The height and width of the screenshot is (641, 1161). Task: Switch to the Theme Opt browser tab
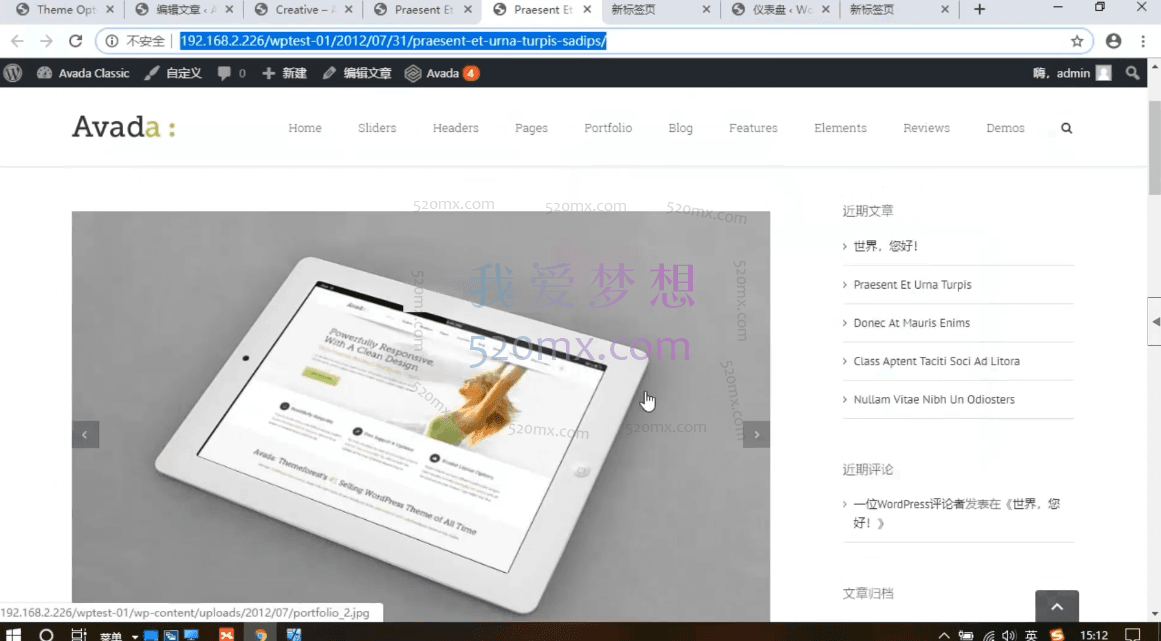click(x=60, y=10)
